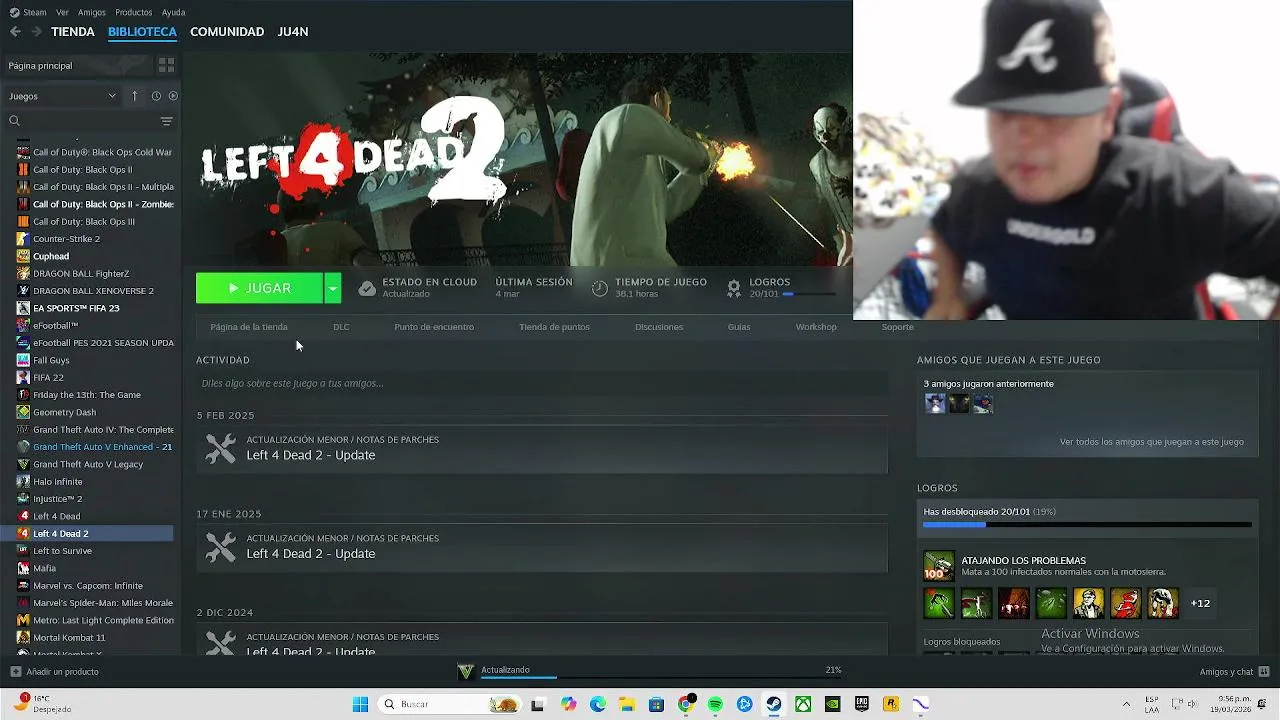Click the achievements progress bar
Screen dimensions: 1280x720
pyautogui.click(x=1087, y=524)
